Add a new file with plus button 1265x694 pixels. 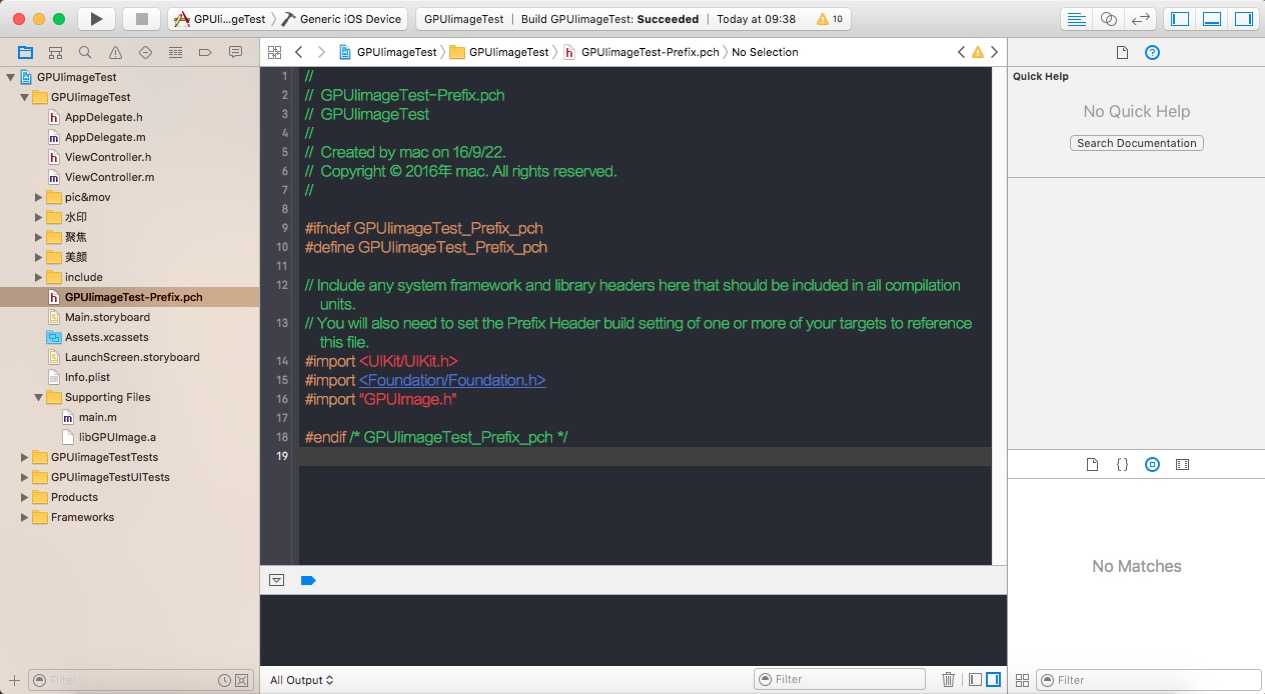point(13,680)
